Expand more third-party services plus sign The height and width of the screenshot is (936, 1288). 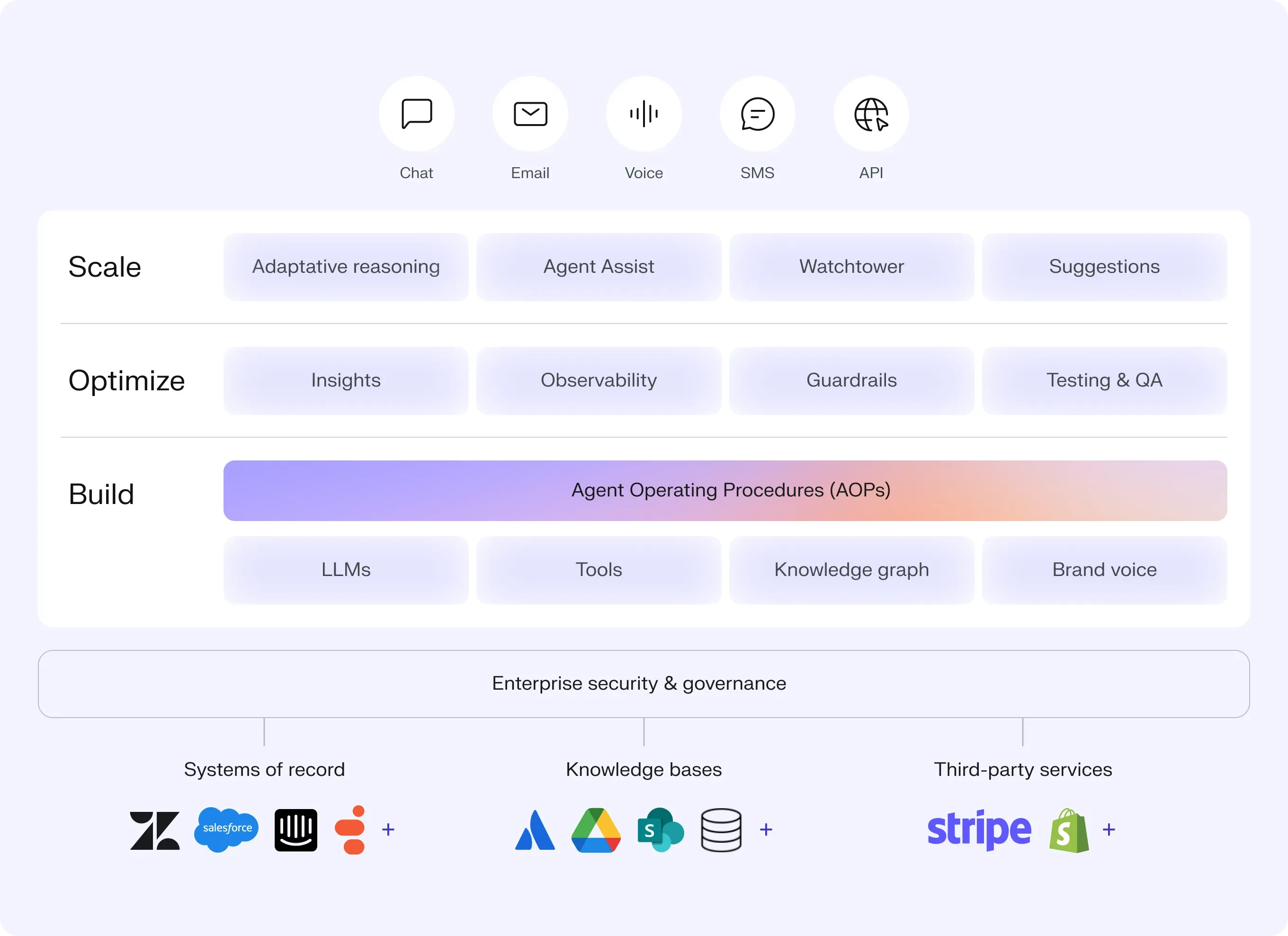click(x=1109, y=830)
